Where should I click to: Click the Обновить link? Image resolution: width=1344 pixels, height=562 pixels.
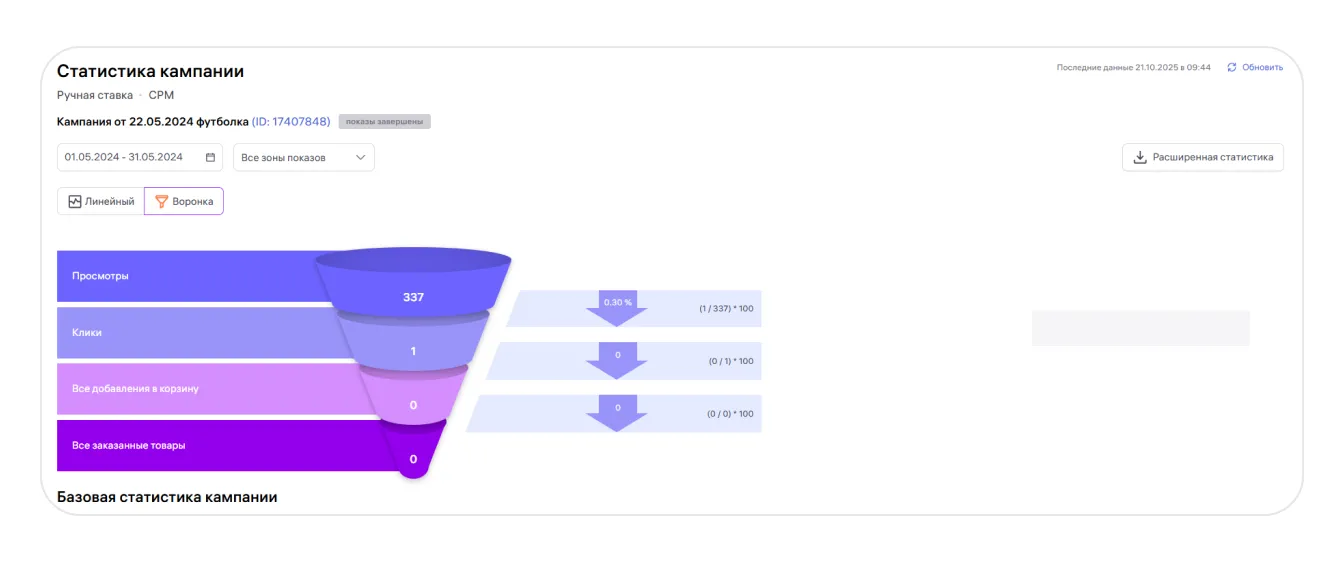[1262, 68]
